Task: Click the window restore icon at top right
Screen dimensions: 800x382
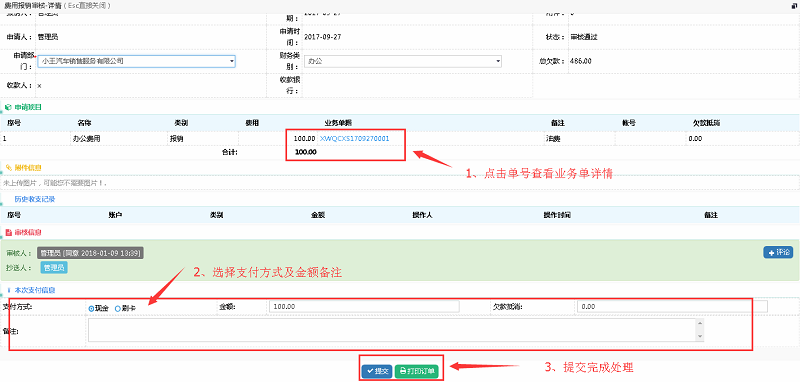Action: click(794, 6)
